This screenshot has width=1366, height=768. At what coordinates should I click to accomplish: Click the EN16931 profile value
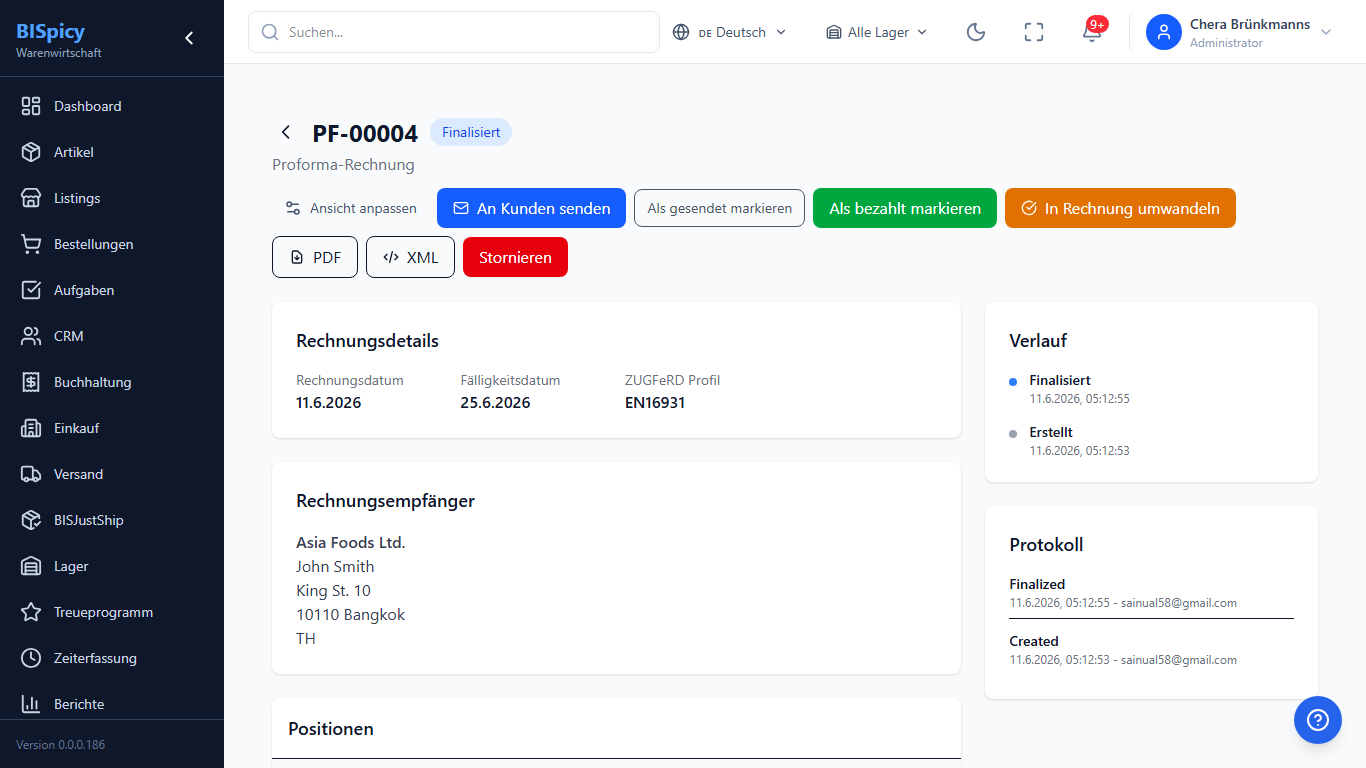point(655,403)
